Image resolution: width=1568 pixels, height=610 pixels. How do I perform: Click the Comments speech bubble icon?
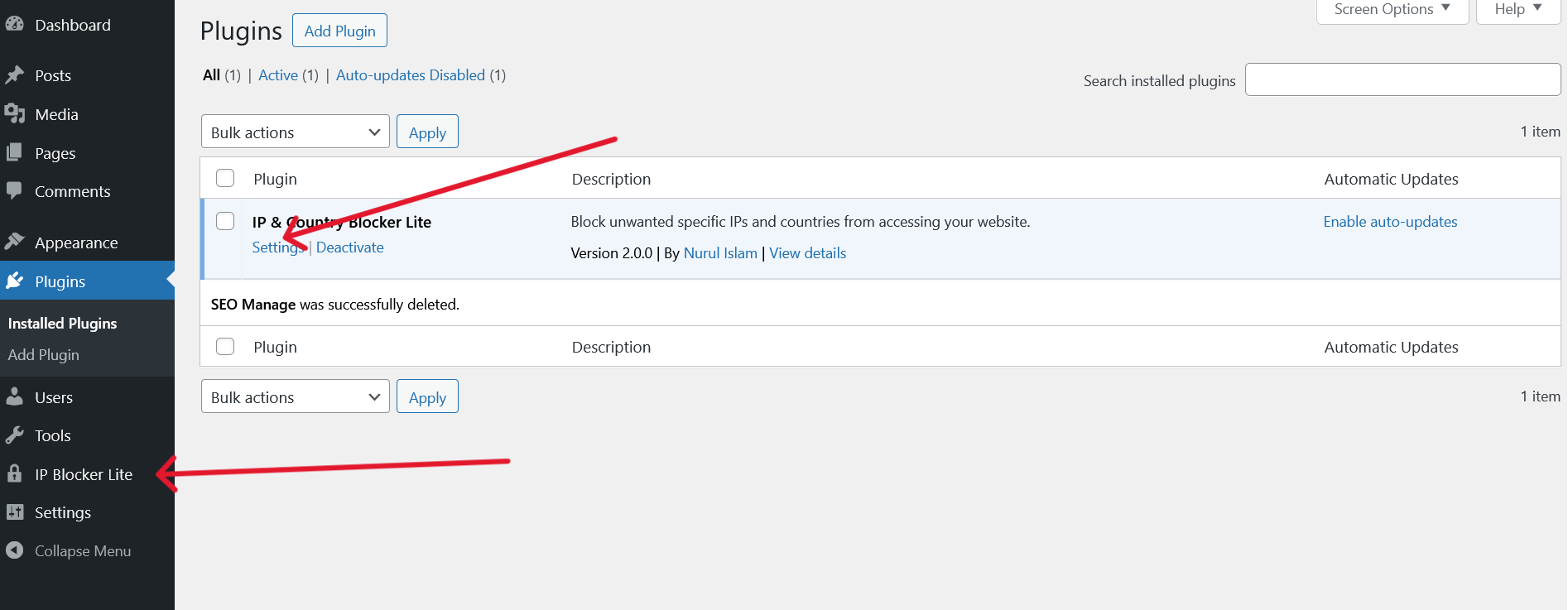[14, 191]
